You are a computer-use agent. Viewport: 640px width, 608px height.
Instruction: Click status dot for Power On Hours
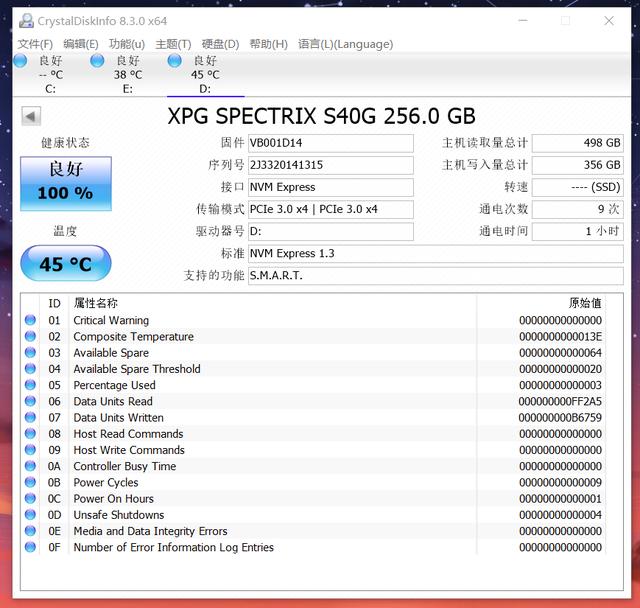pyautogui.click(x=30, y=498)
